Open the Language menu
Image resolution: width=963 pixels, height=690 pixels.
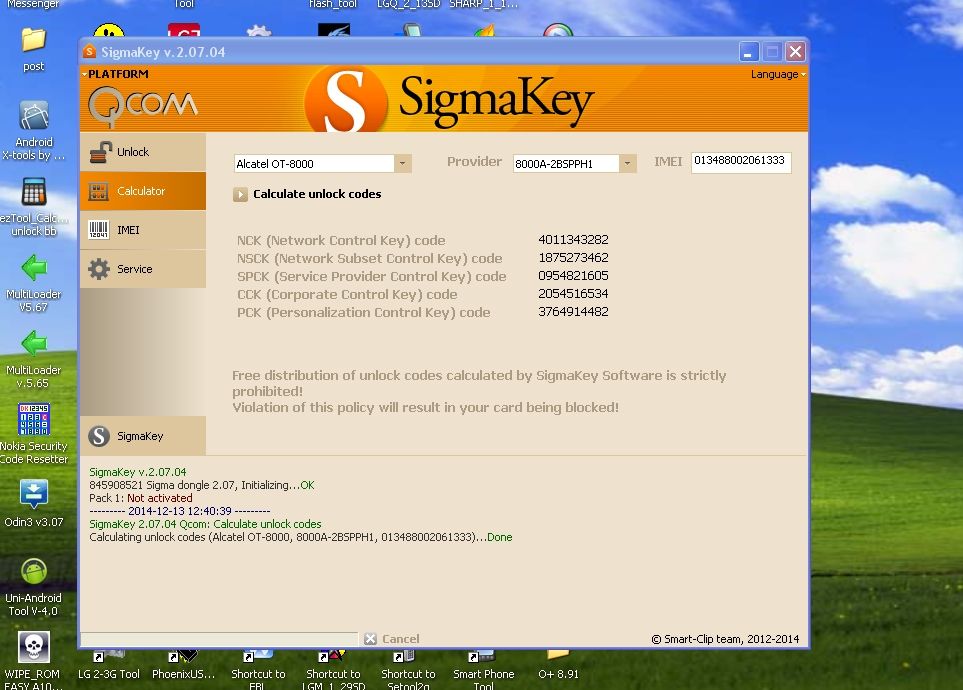pyautogui.click(x=777, y=75)
